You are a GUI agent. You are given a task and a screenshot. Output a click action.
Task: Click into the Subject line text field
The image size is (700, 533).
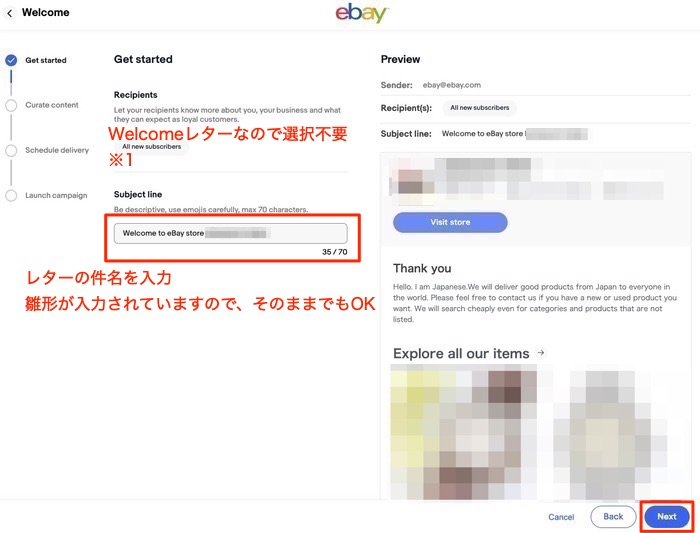(x=230, y=233)
